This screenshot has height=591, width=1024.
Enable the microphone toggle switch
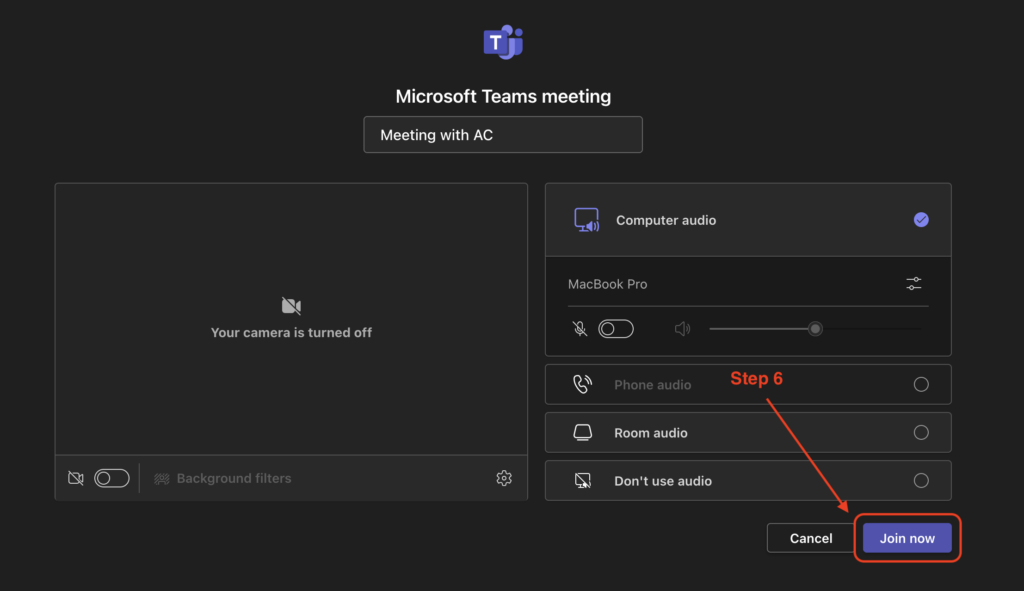pyautogui.click(x=615, y=329)
